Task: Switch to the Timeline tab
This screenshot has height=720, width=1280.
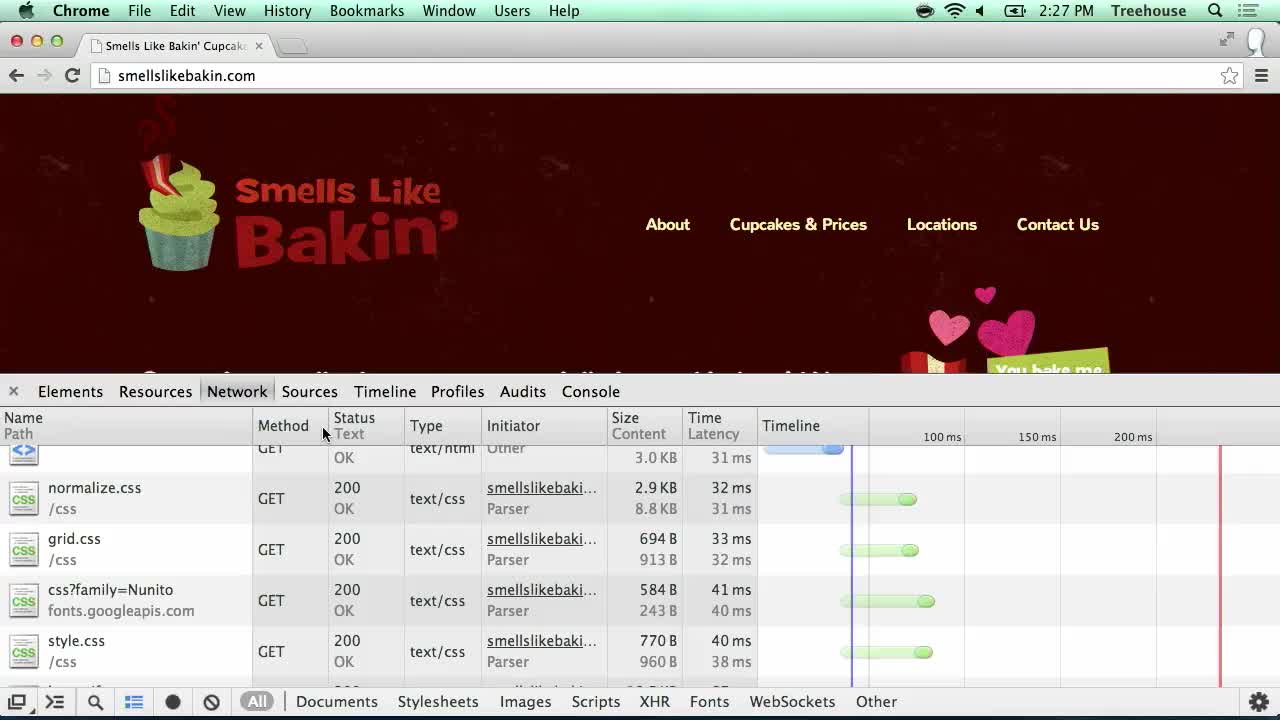Action: [x=385, y=392]
